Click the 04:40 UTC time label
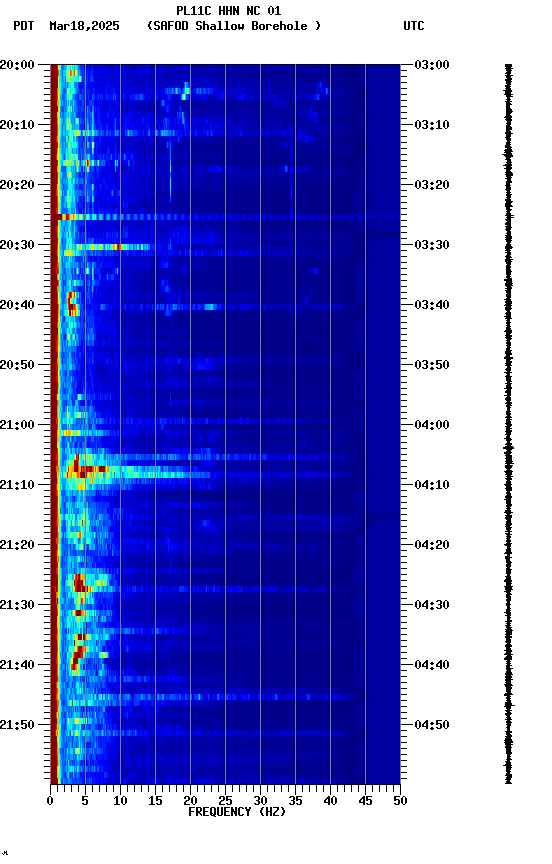552x864 pixels. [x=432, y=665]
